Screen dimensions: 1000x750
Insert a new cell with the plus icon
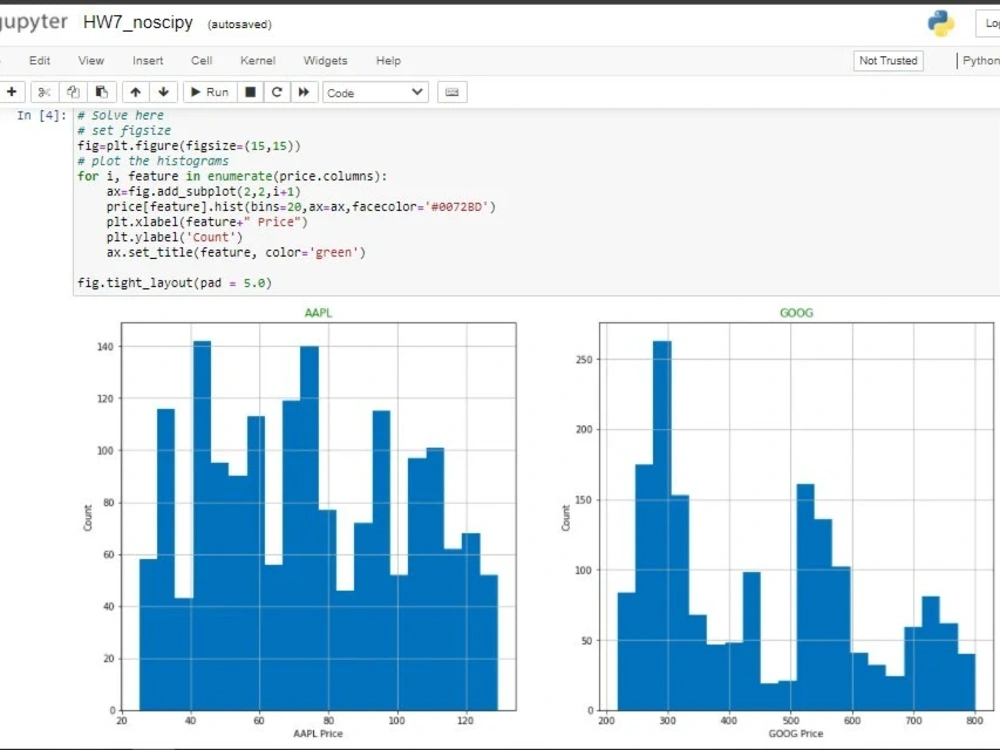tap(11, 92)
